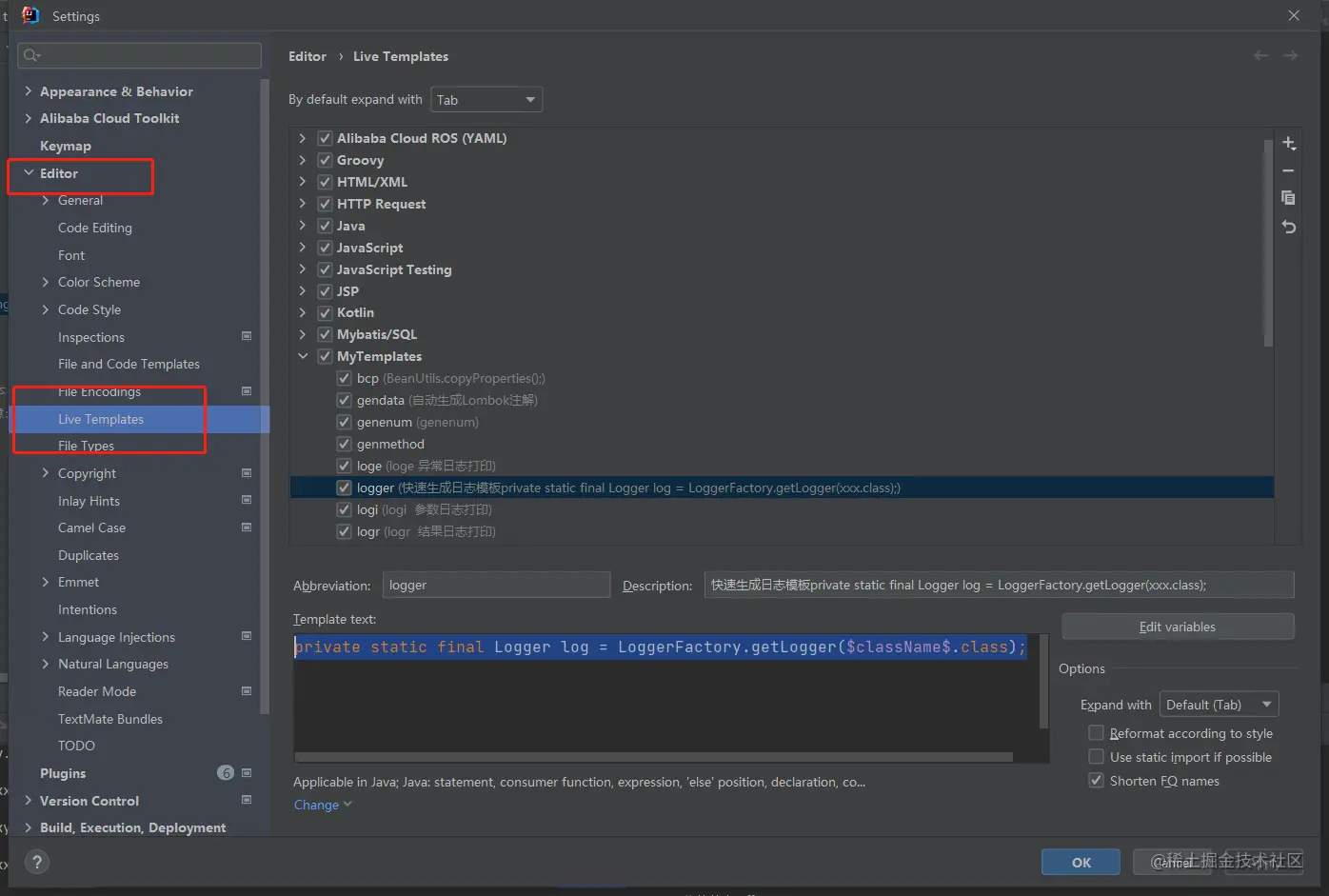This screenshot has height=896, width=1329.
Task: Open the Expand with Default (Tab) dropdown
Action: tap(1219, 705)
